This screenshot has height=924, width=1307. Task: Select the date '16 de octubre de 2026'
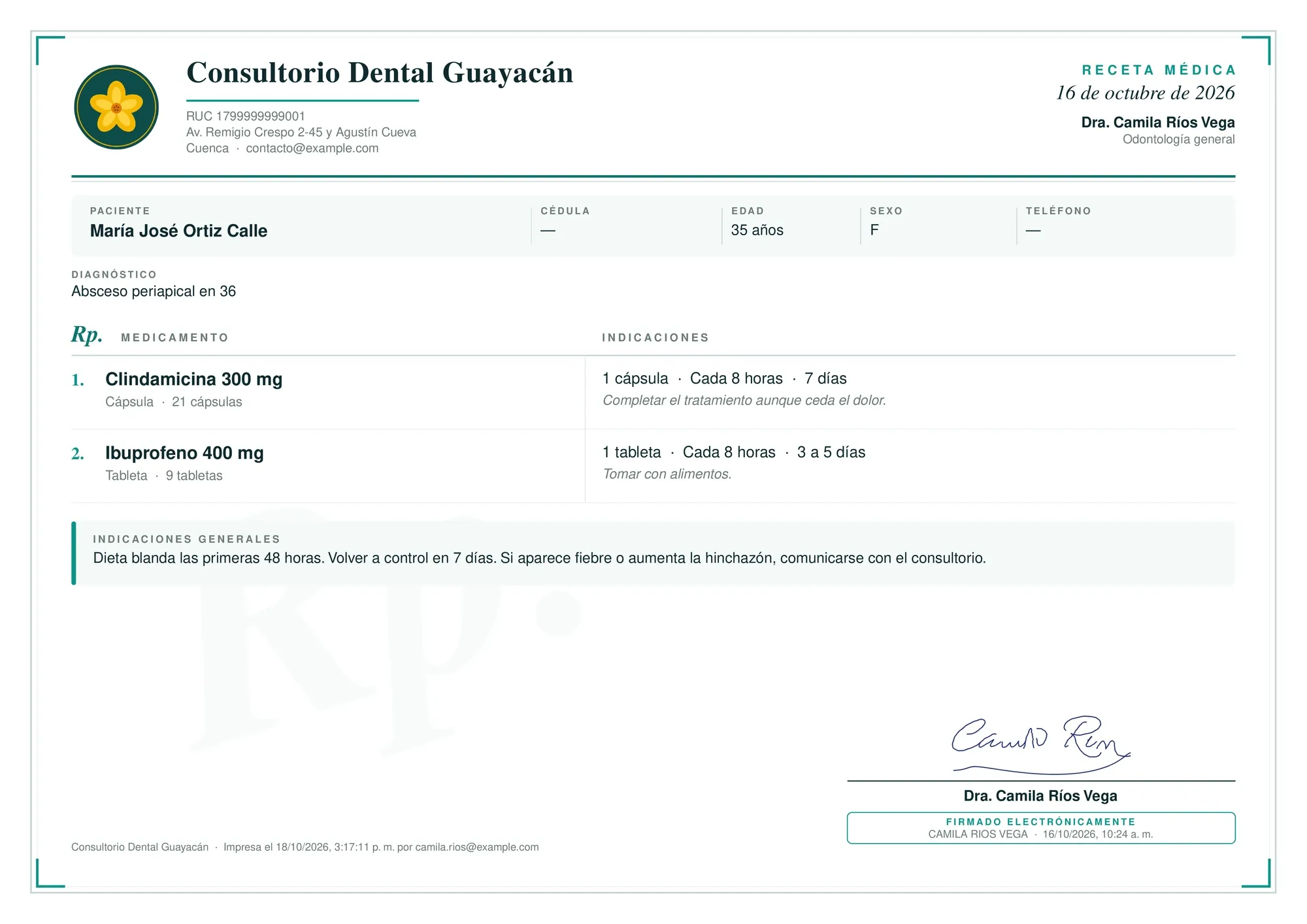click(1146, 93)
